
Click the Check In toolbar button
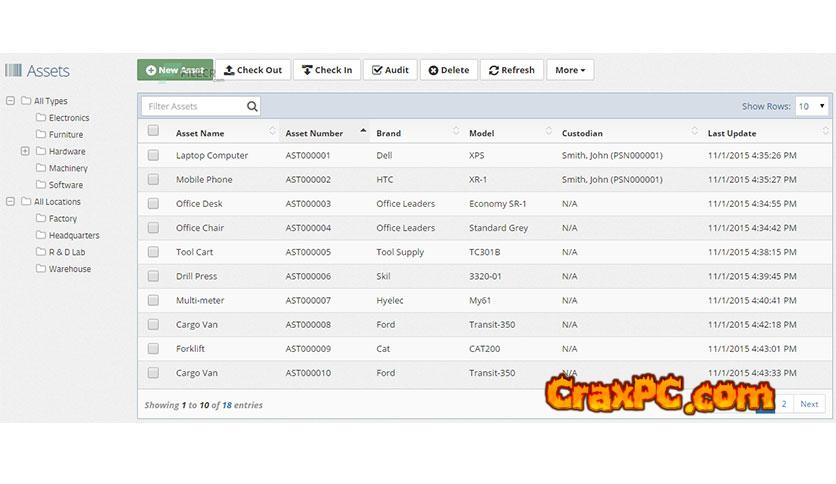click(327, 70)
